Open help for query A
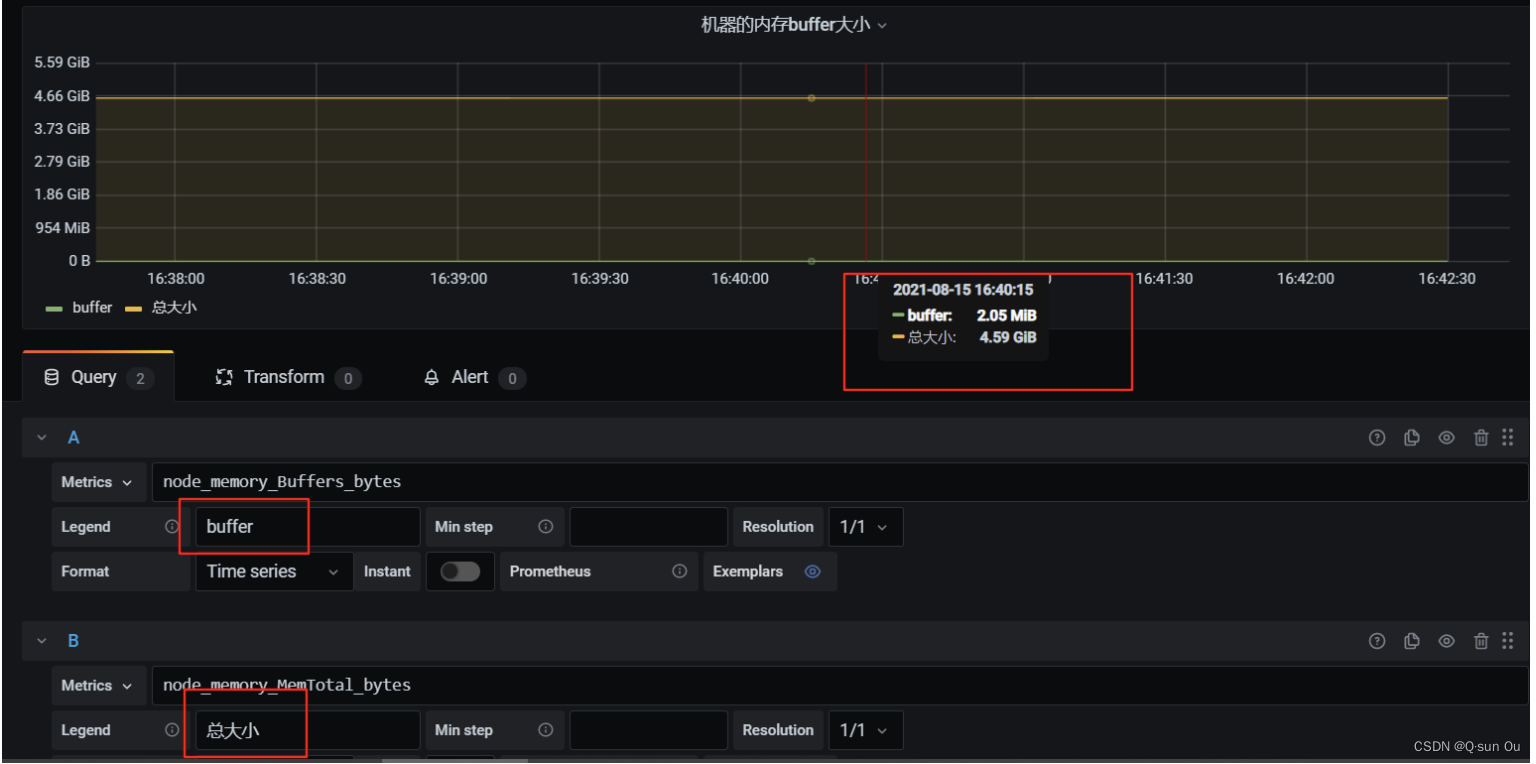The height and width of the screenshot is (764, 1536). pyautogui.click(x=1377, y=437)
